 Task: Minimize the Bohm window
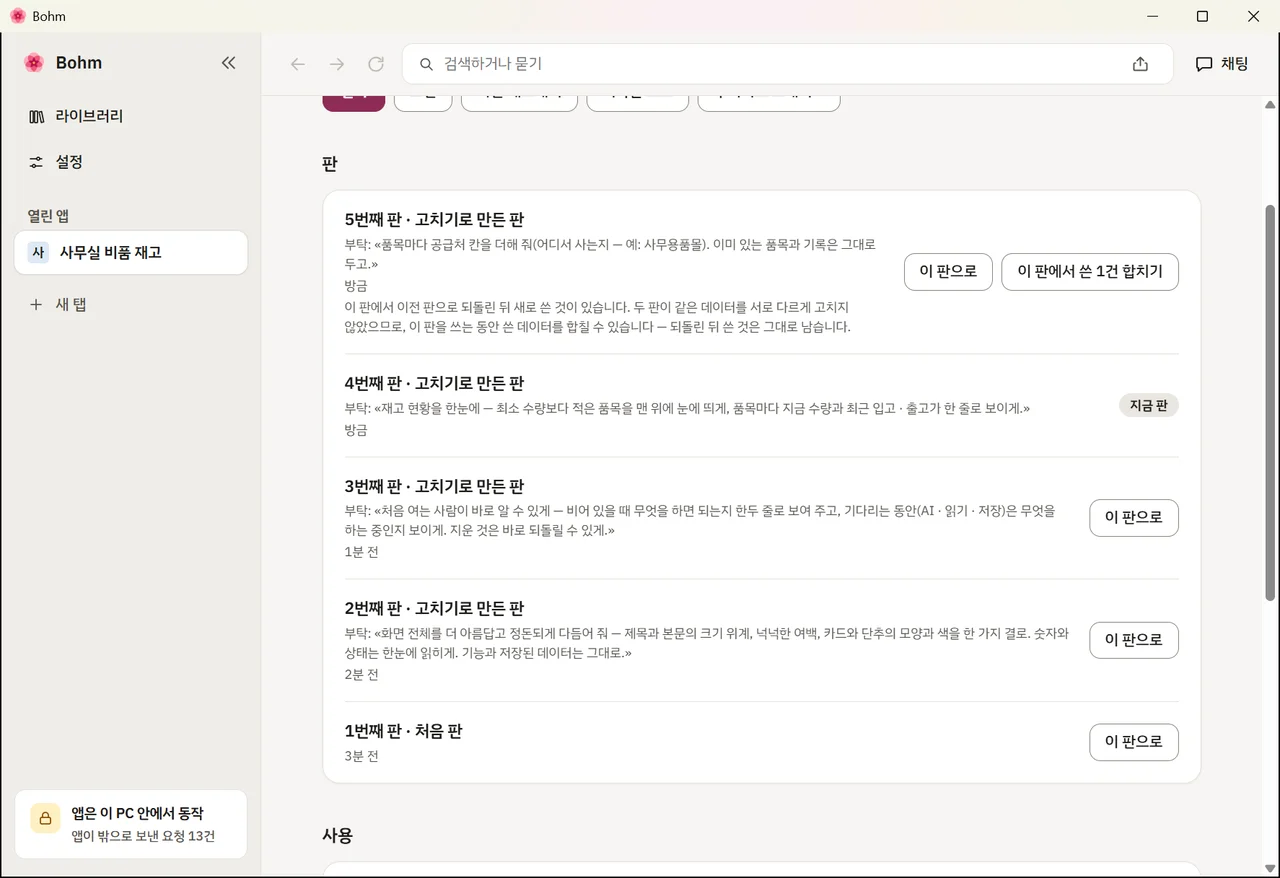coord(1151,16)
